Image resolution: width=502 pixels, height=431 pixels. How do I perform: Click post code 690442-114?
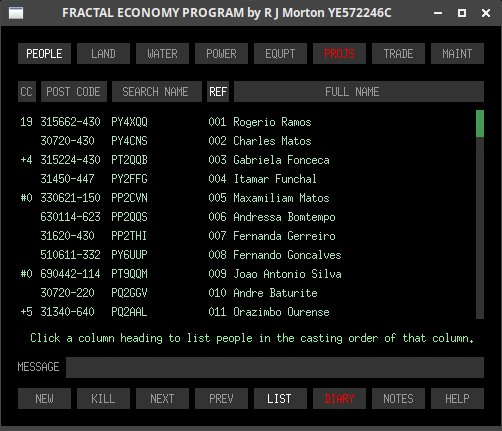(70, 274)
